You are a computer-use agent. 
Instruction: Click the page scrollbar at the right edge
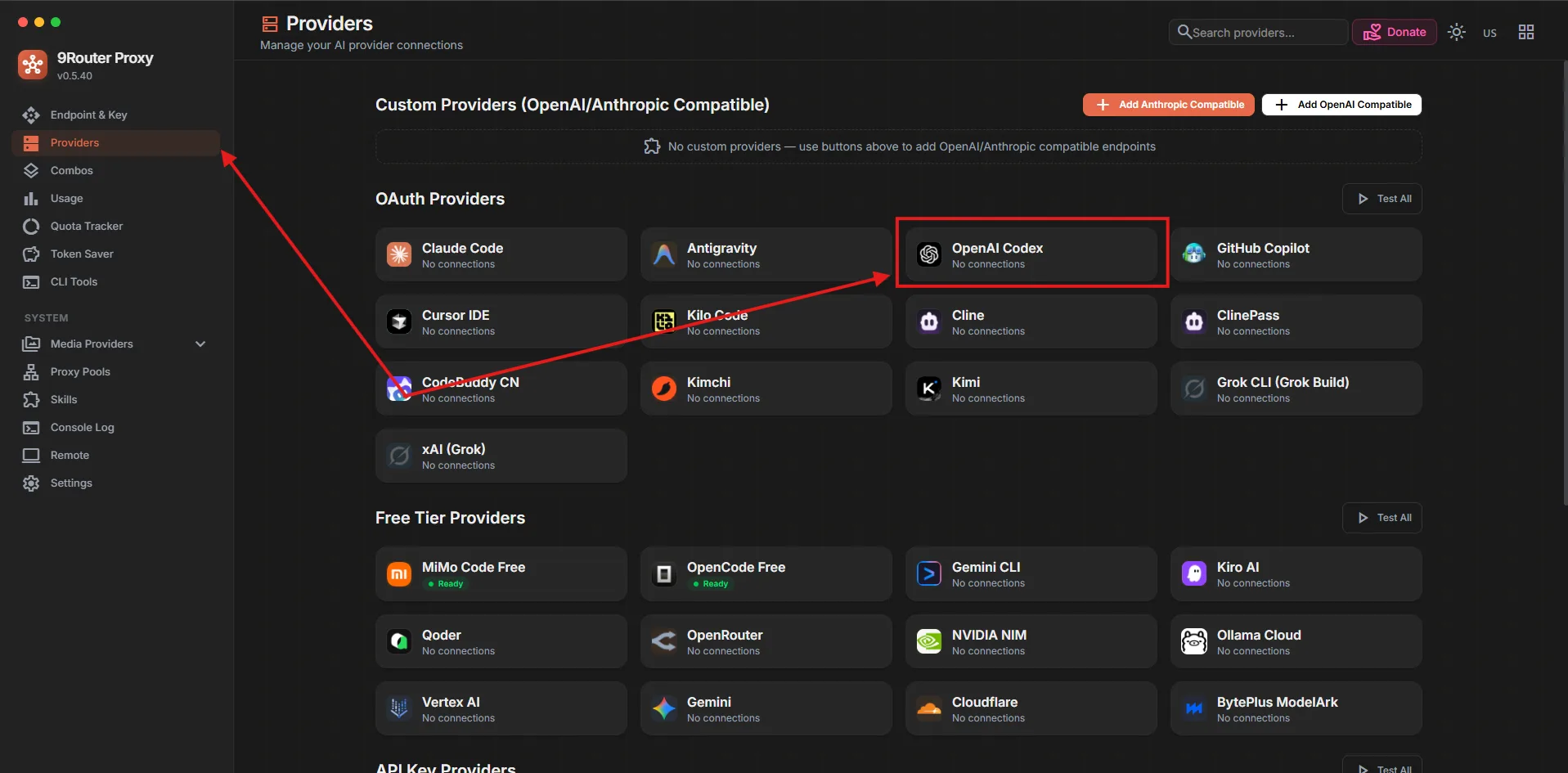1564,282
